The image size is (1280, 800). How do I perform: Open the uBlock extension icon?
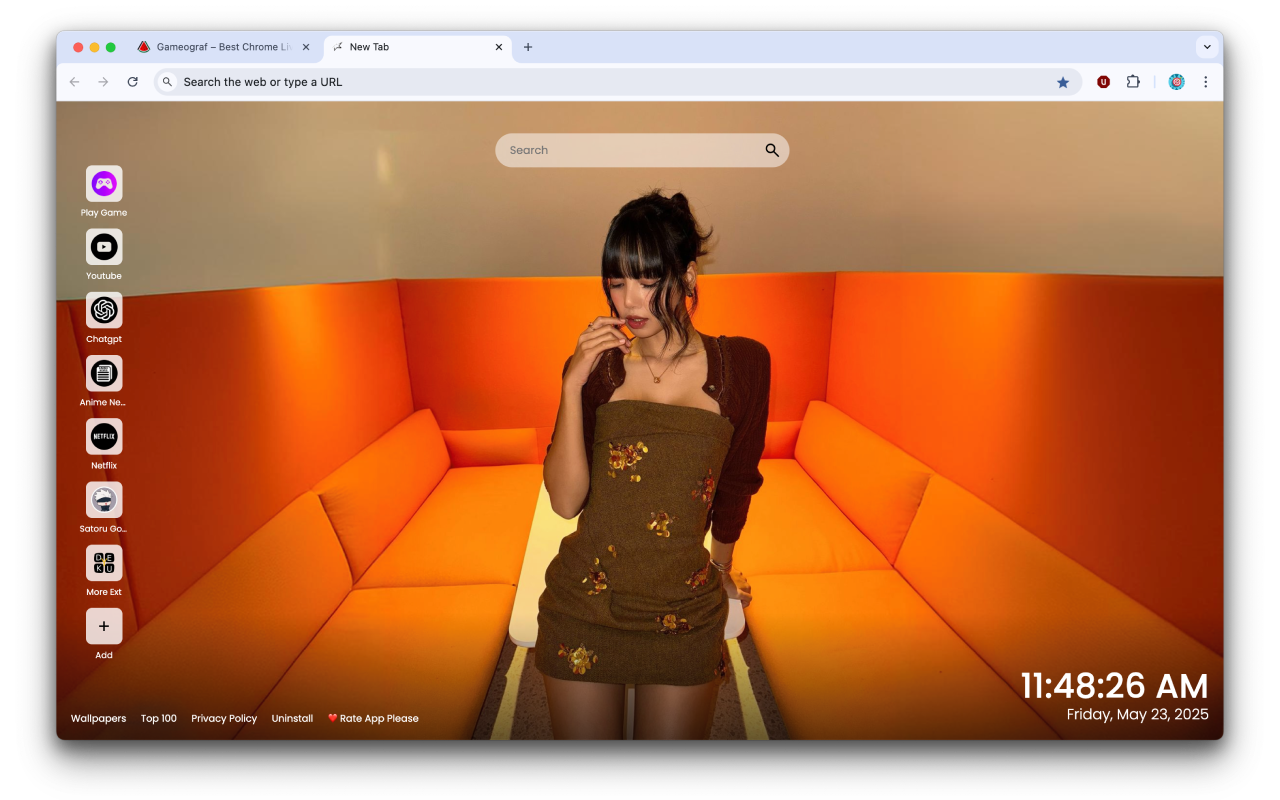tap(1103, 82)
